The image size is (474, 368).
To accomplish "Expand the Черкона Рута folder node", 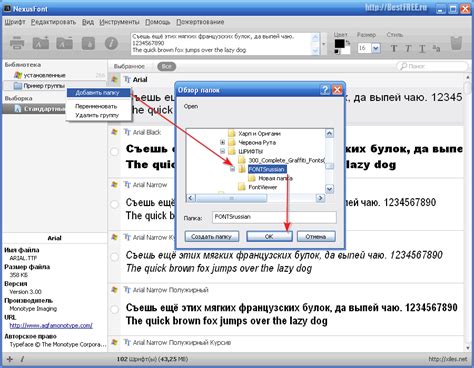I will point(222,142).
